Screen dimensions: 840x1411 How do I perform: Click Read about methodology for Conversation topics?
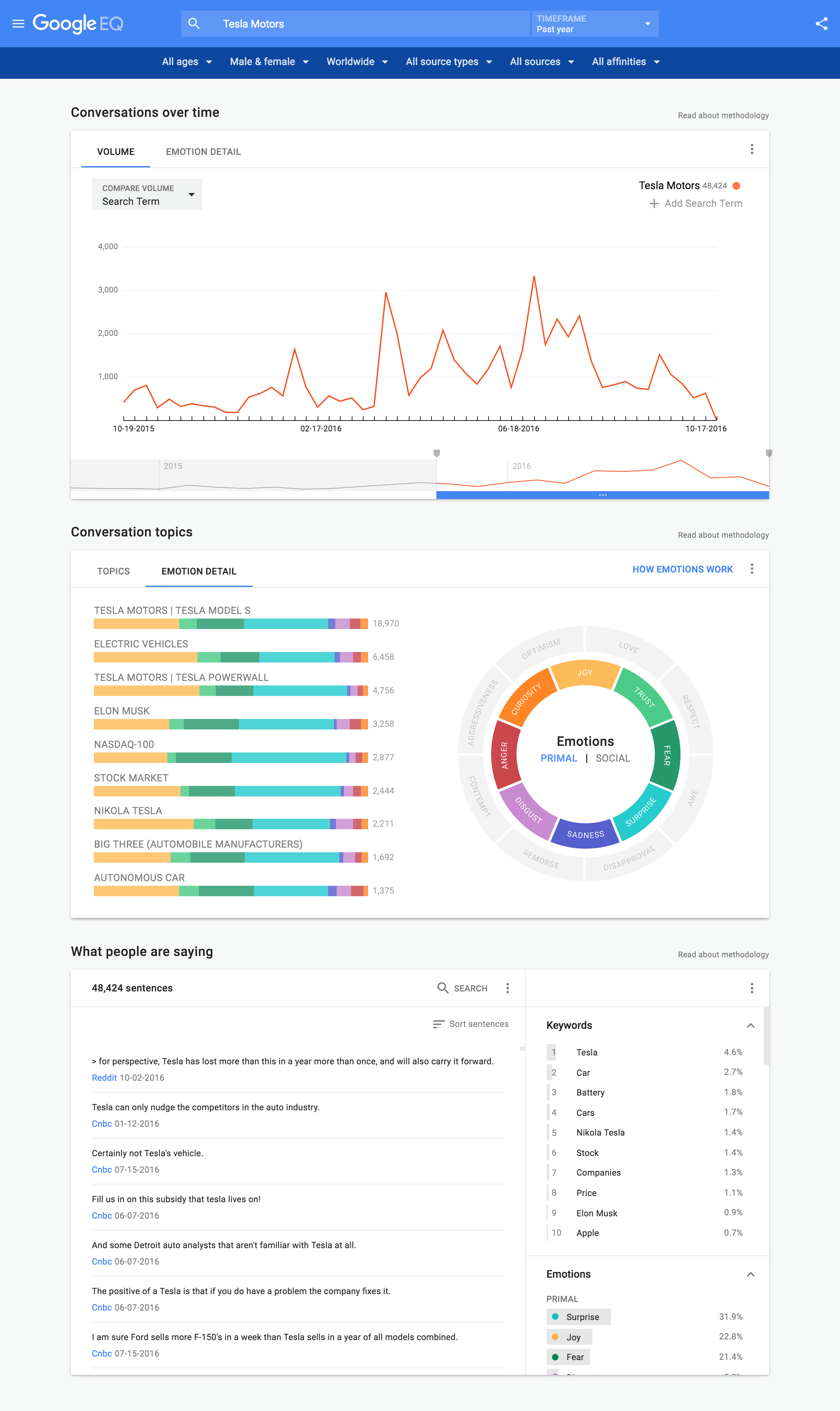point(723,535)
